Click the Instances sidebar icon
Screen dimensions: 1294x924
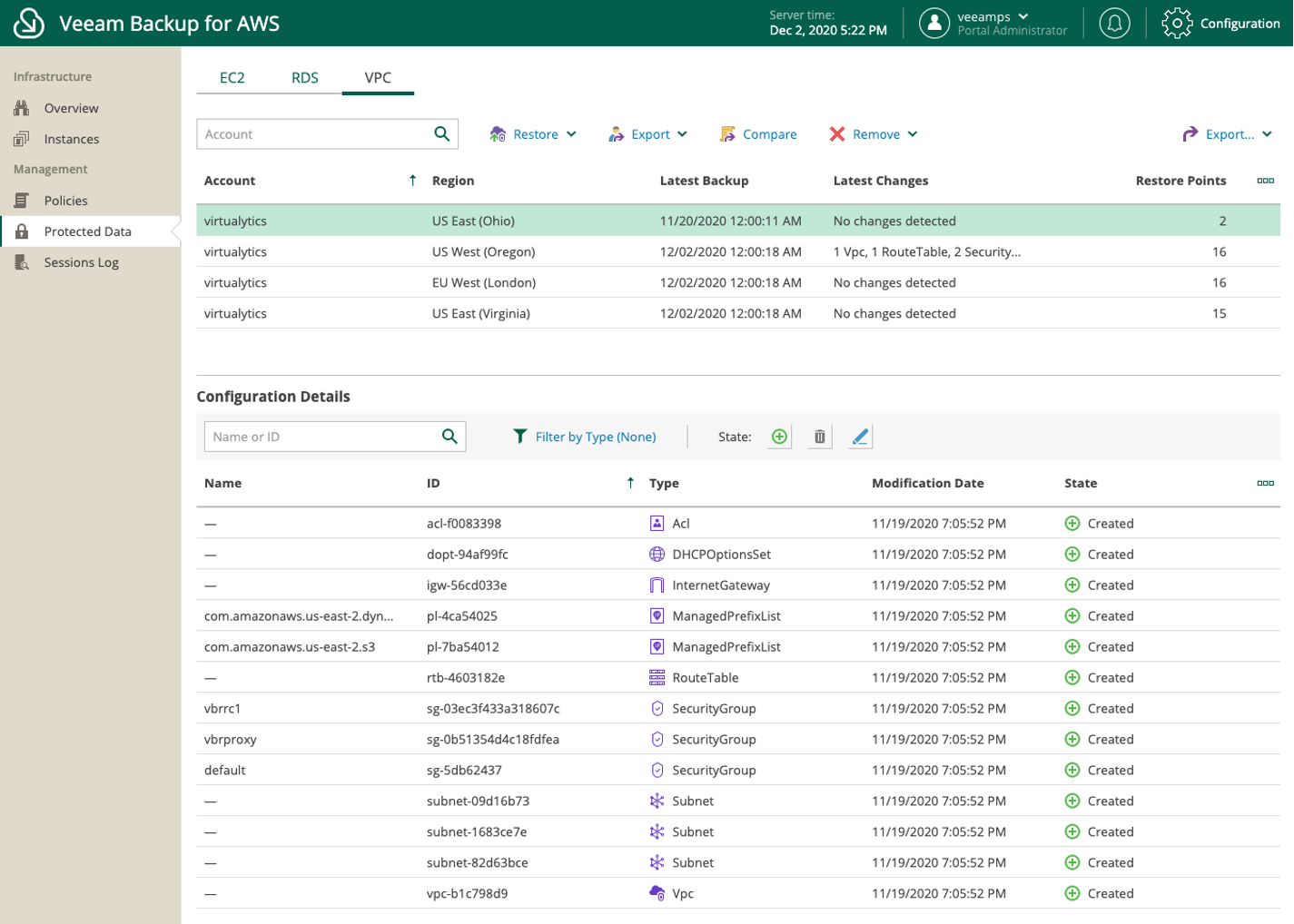22,139
